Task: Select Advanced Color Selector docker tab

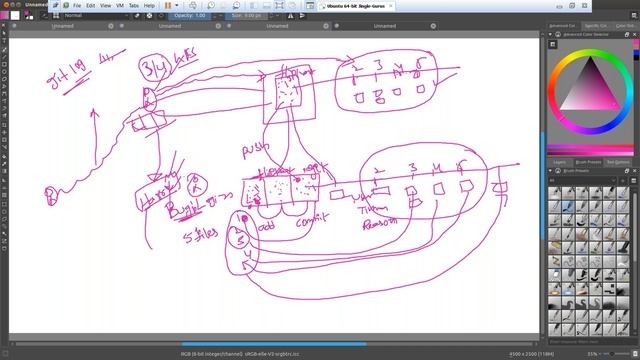Action: (x=562, y=26)
